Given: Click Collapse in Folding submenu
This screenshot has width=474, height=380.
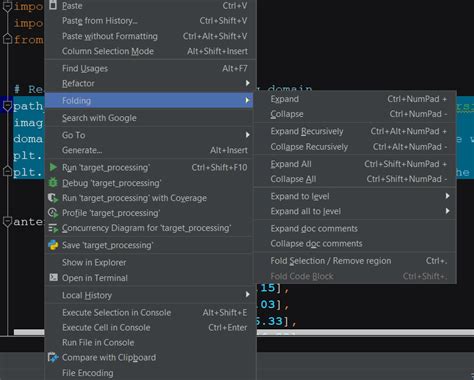Looking at the screenshot, I should pyautogui.click(x=355, y=114).
